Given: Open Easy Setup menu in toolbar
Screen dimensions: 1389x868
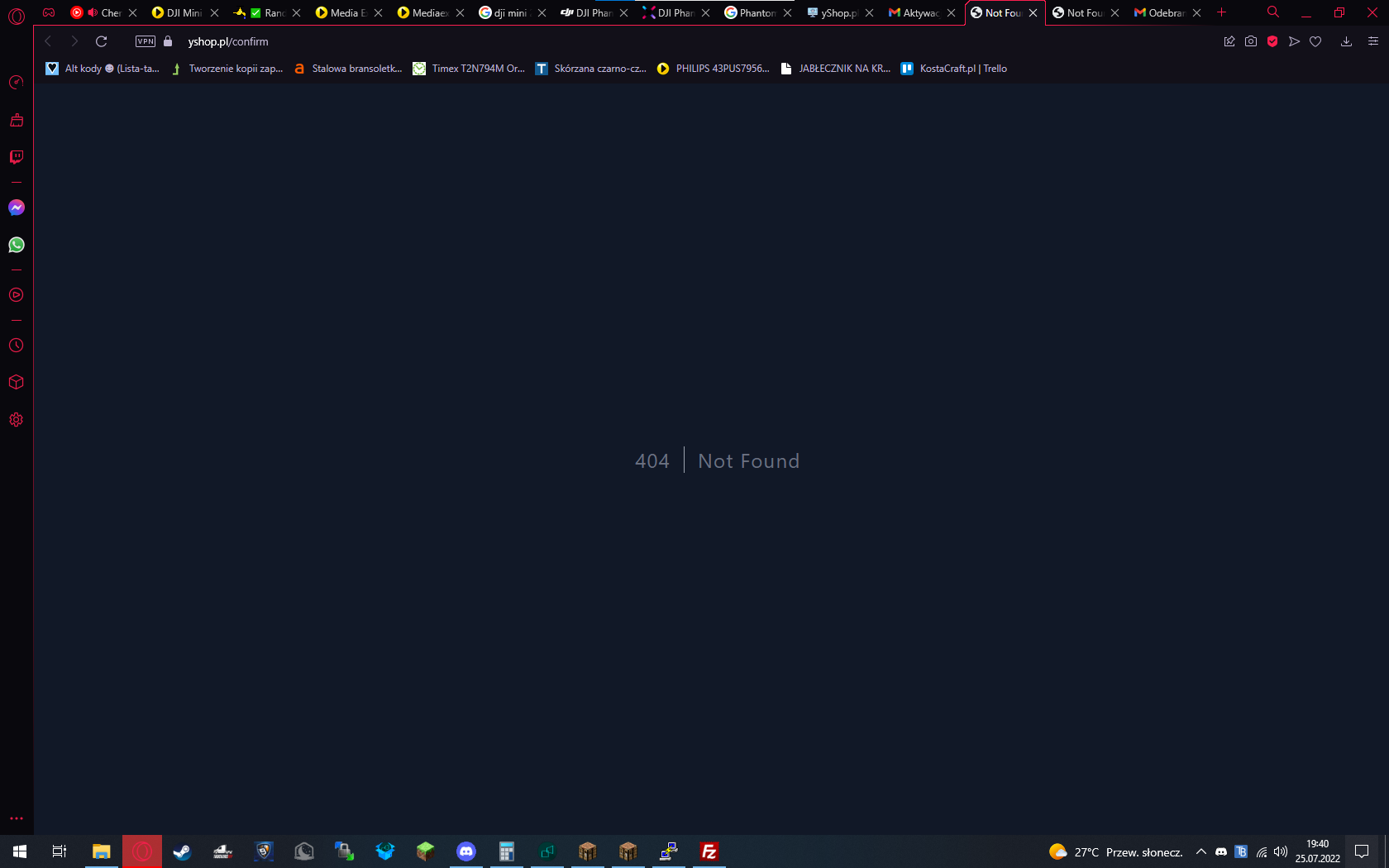Looking at the screenshot, I should (x=1372, y=41).
